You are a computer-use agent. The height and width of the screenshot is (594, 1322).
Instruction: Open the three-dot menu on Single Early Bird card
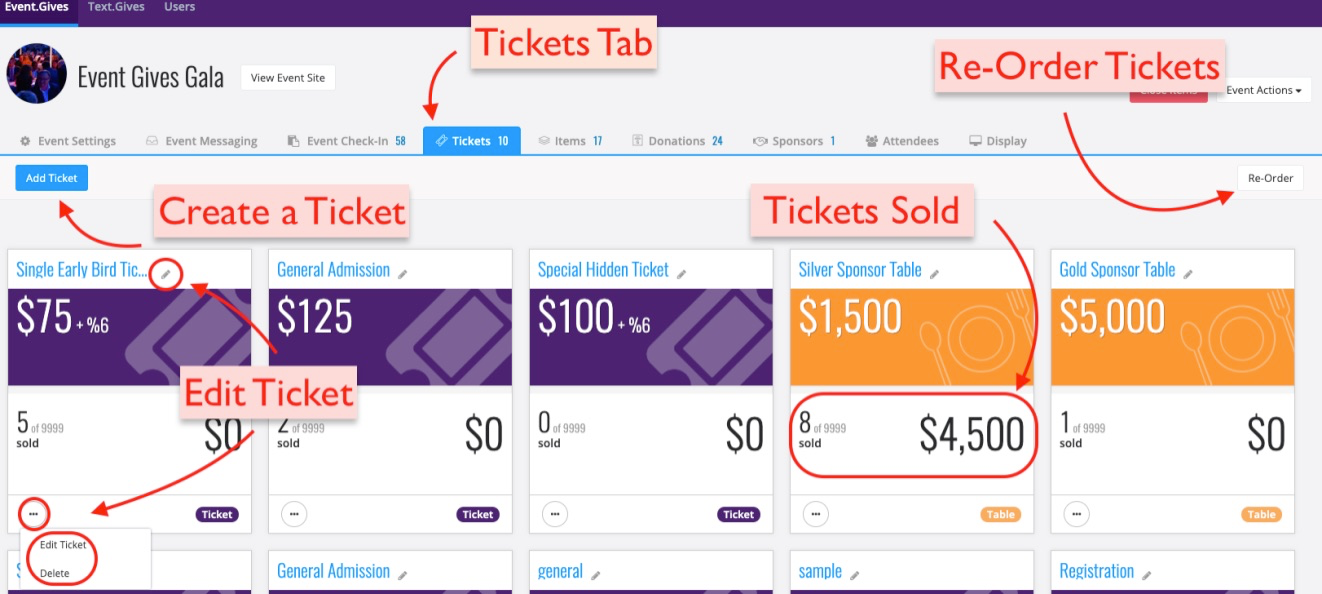tap(33, 514)
